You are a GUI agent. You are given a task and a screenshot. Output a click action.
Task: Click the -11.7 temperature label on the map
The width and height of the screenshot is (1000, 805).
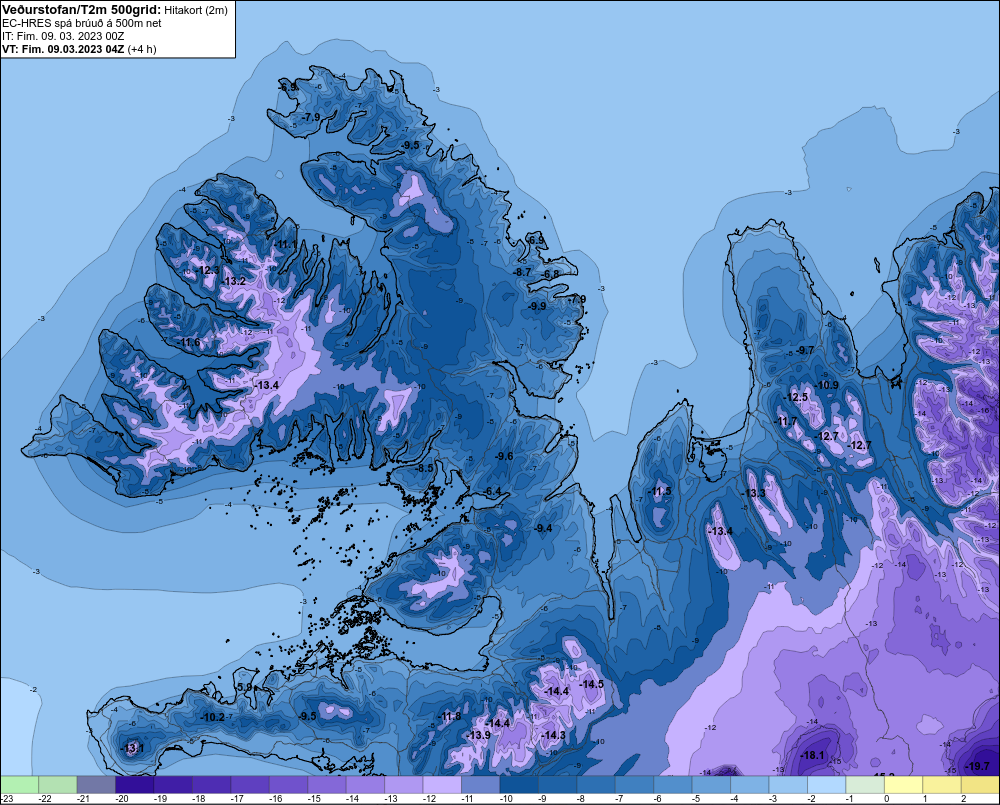tap(786, 421)
